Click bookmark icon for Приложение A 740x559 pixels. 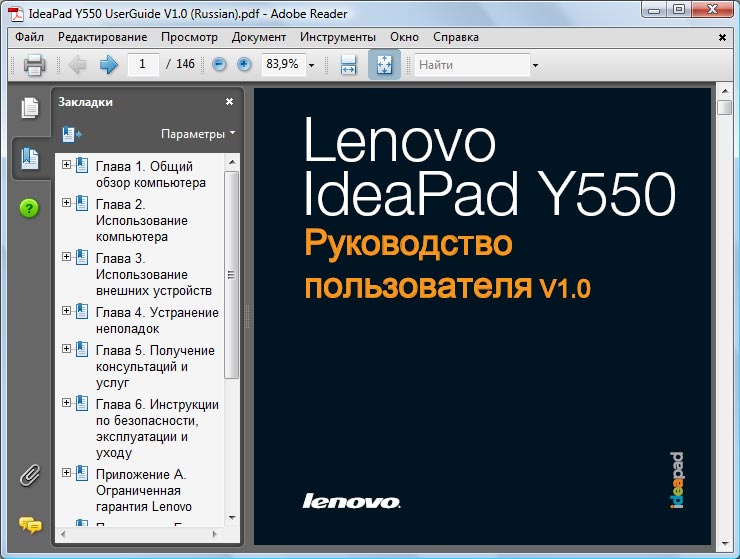pyautogui.click(x=82, y=473)
